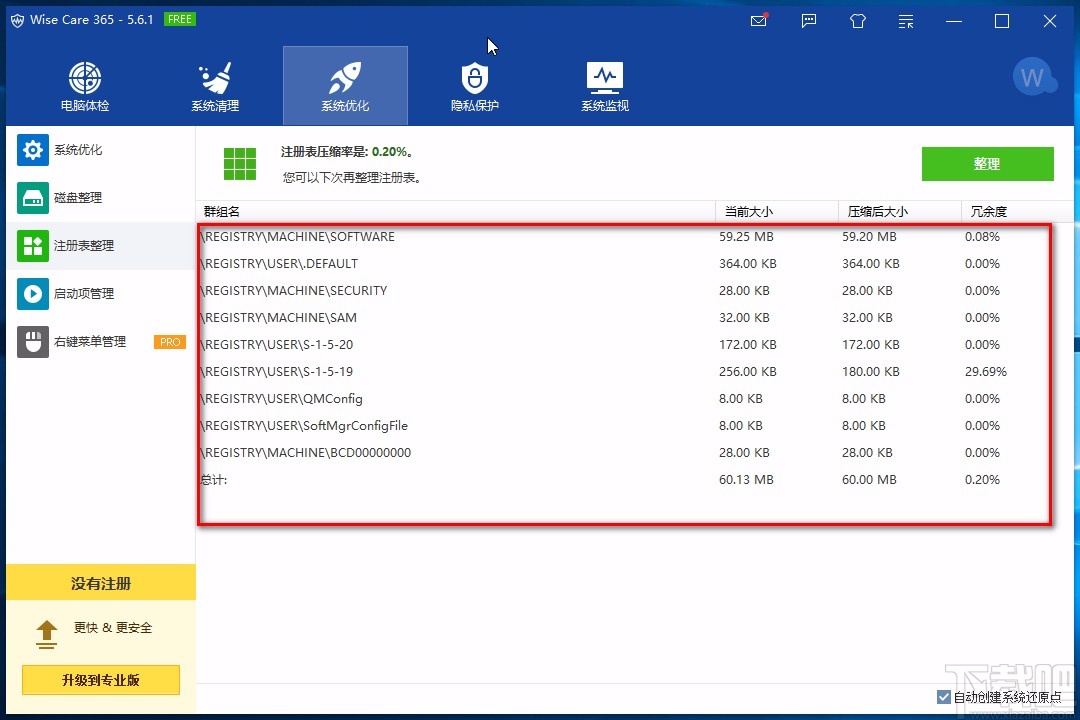Image resolution: width=1080 pixels, height=720 pixels.
Task: Click the green registry grid icon
Action: pyautogui.click(x=240, y=164)
